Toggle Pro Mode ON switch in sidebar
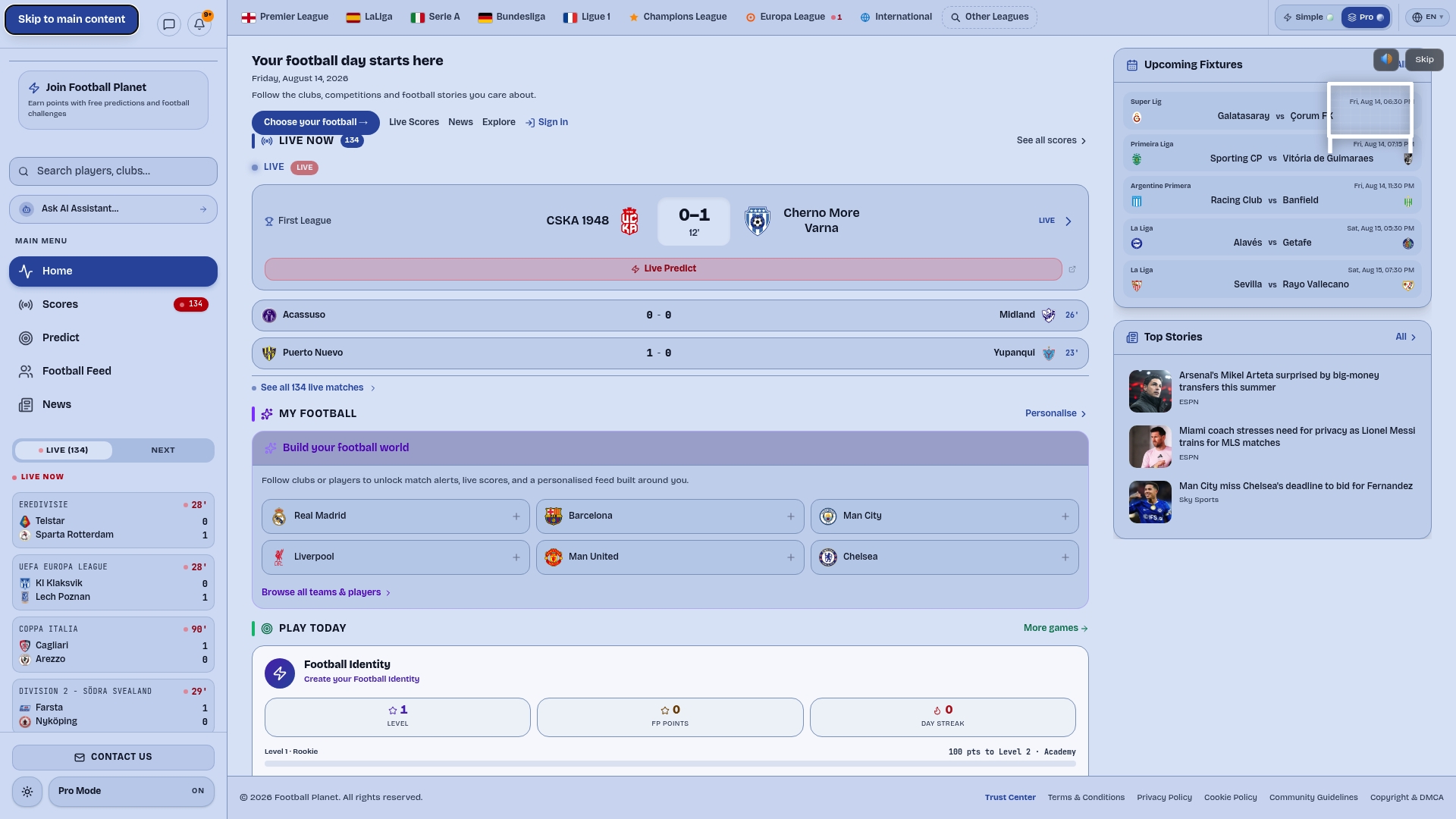The height and width of the screenshot is (819, 1456). point(131,792)
